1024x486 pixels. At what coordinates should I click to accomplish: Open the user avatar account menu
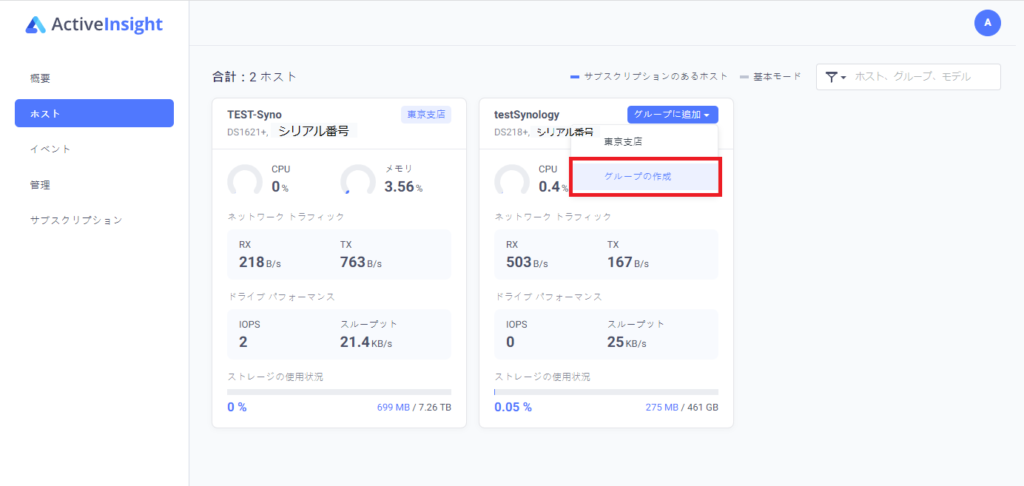987,23
